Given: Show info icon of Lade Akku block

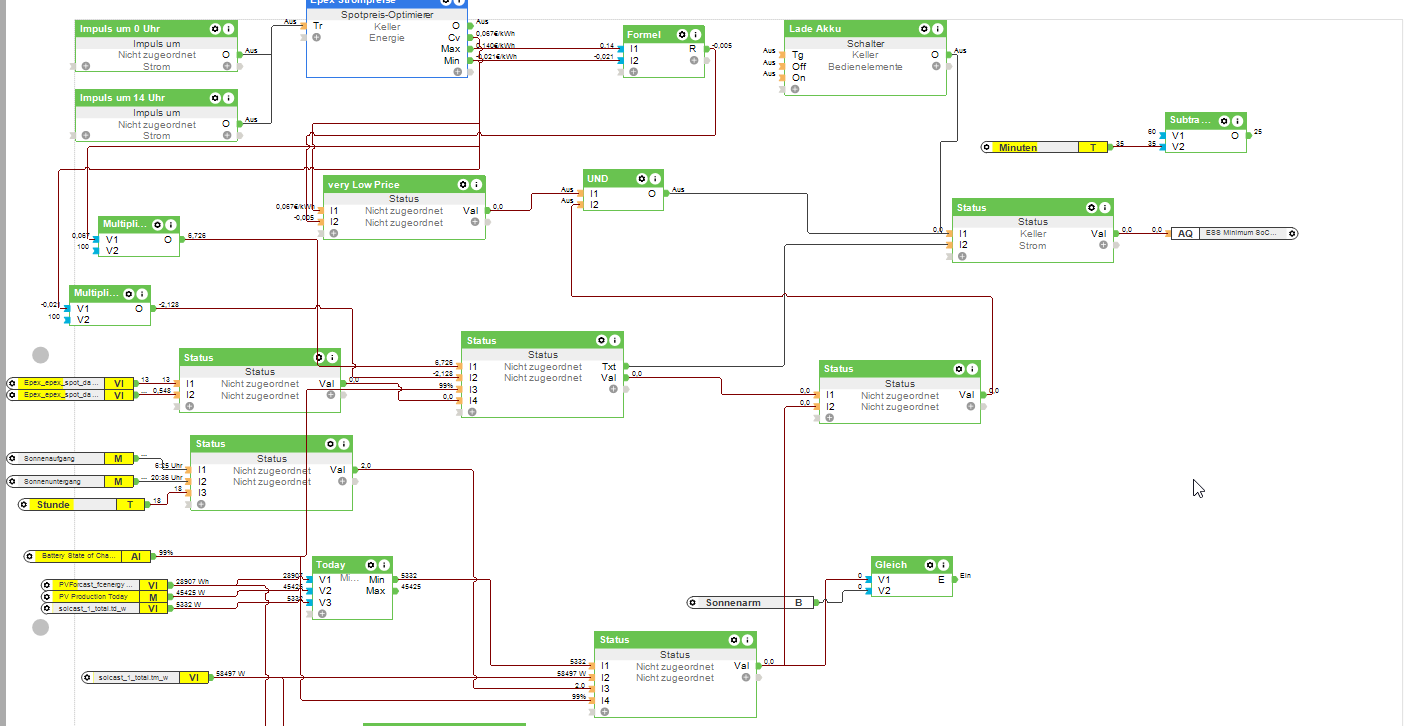Looking at the screenshot, I should coord(937,29).
